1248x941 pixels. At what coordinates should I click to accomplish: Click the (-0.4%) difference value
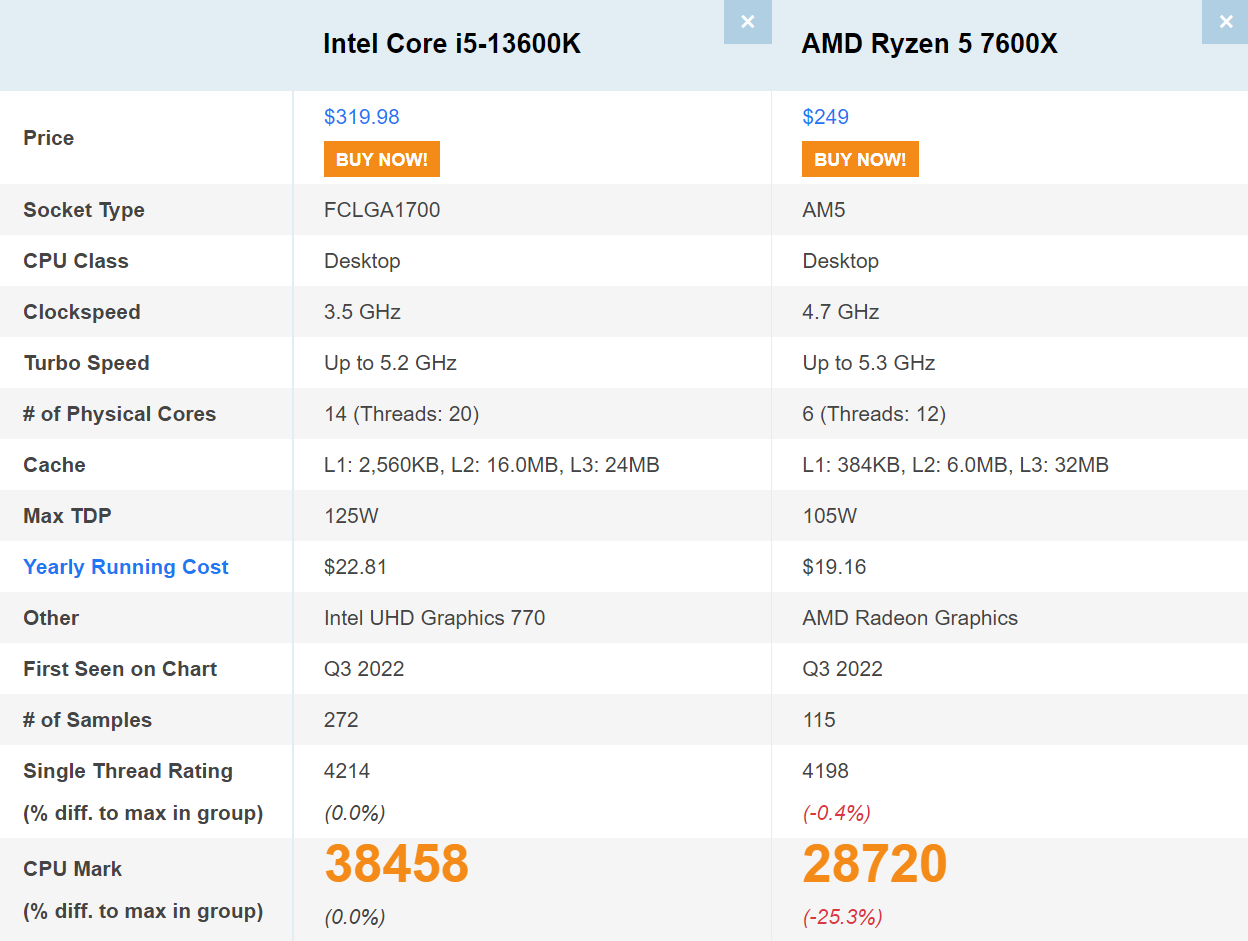(x=837, y=813)
